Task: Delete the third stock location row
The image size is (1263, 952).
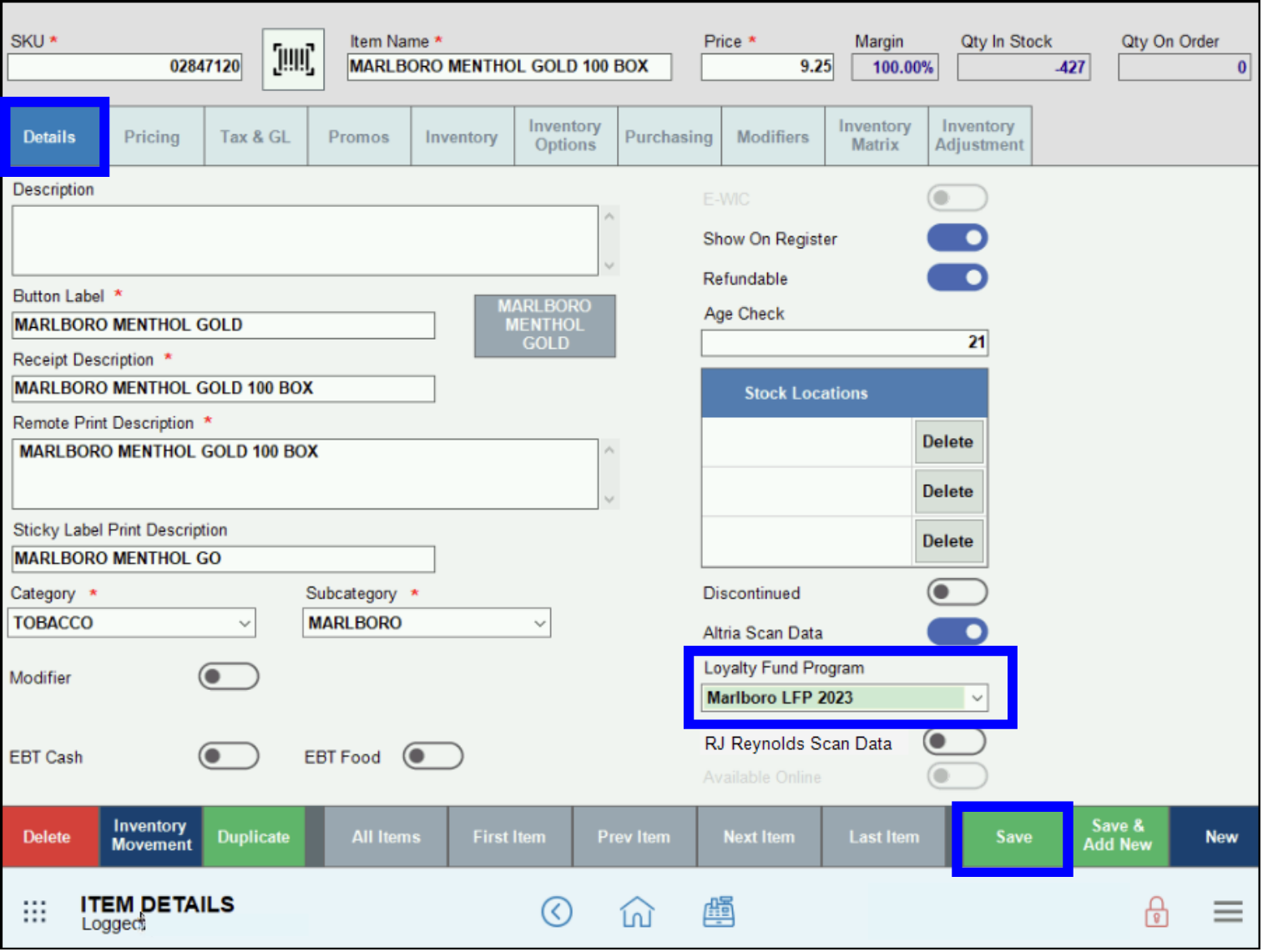Action: click(x=947, y=541)
